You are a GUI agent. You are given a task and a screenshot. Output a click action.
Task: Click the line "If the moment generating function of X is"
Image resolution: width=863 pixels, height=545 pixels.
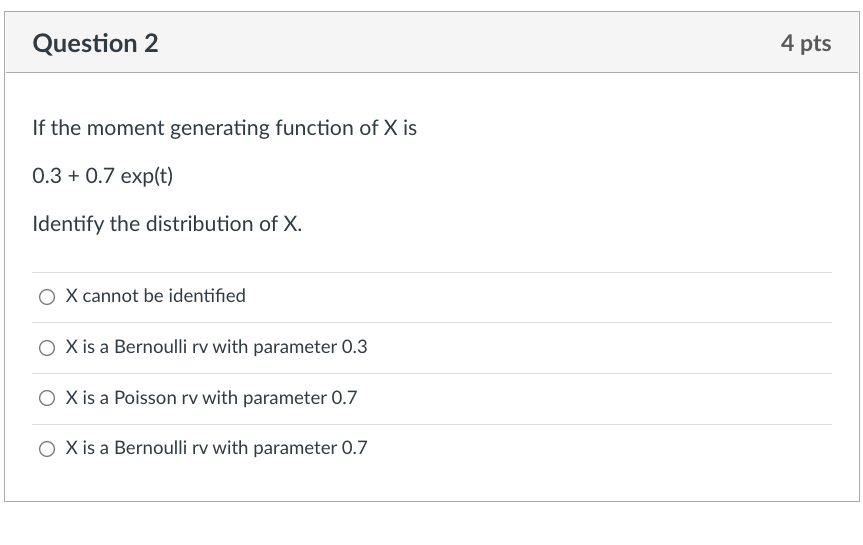click(x=224, y=128)
